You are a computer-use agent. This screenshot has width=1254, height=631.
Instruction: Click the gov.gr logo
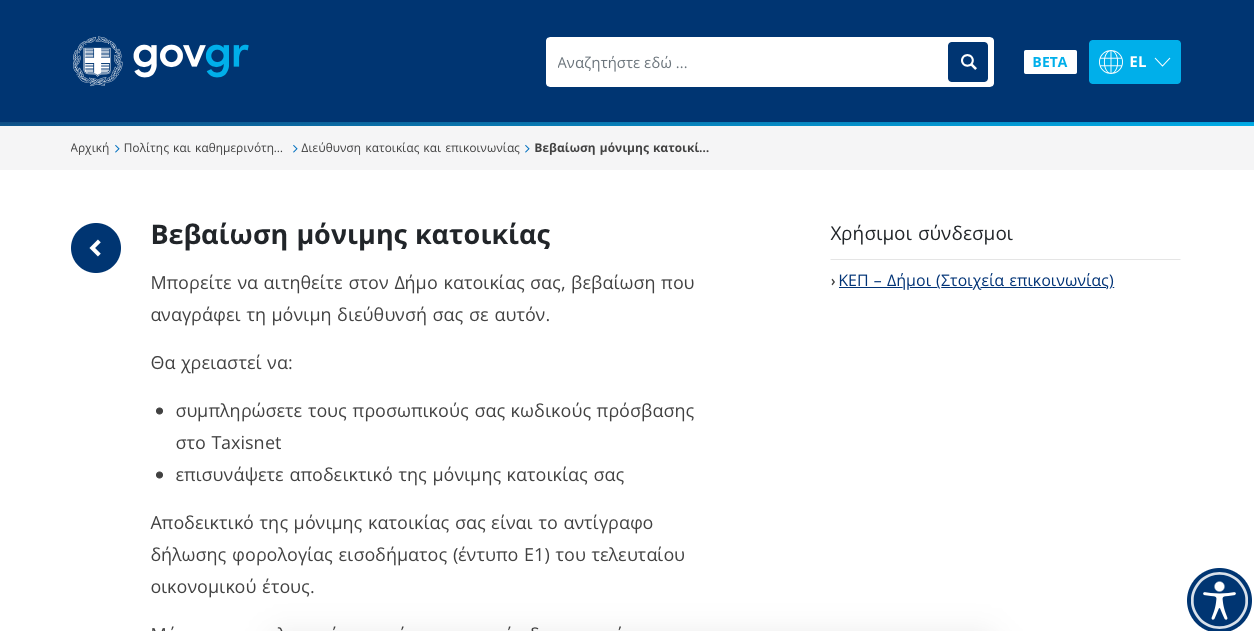[x=160, y=60]
